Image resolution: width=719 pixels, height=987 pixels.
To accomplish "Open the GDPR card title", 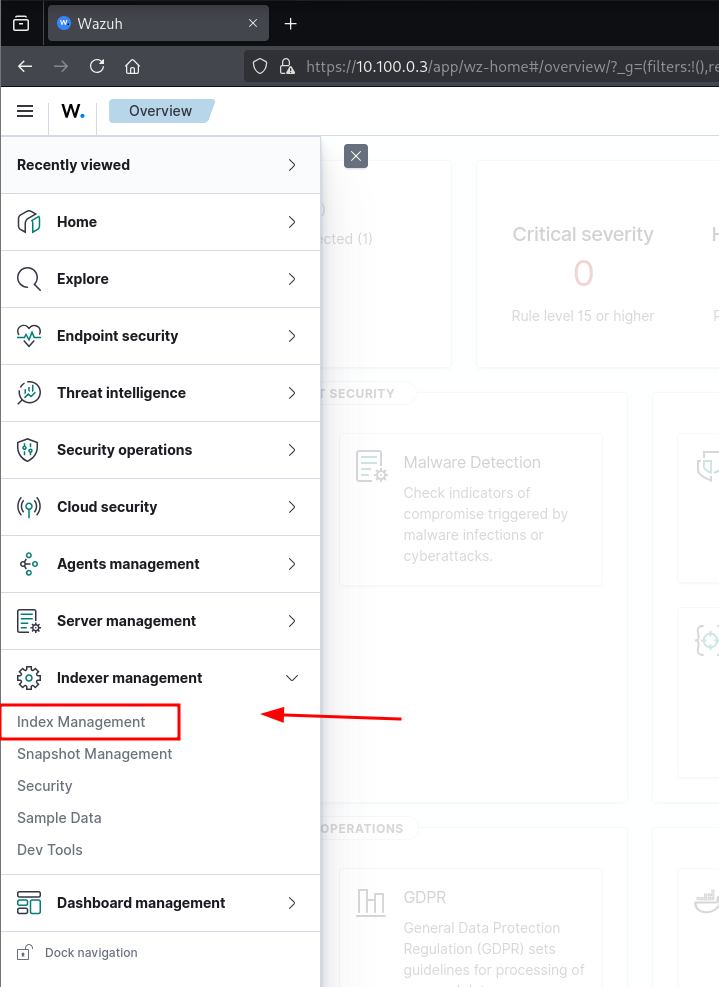I will click(425, 897).
